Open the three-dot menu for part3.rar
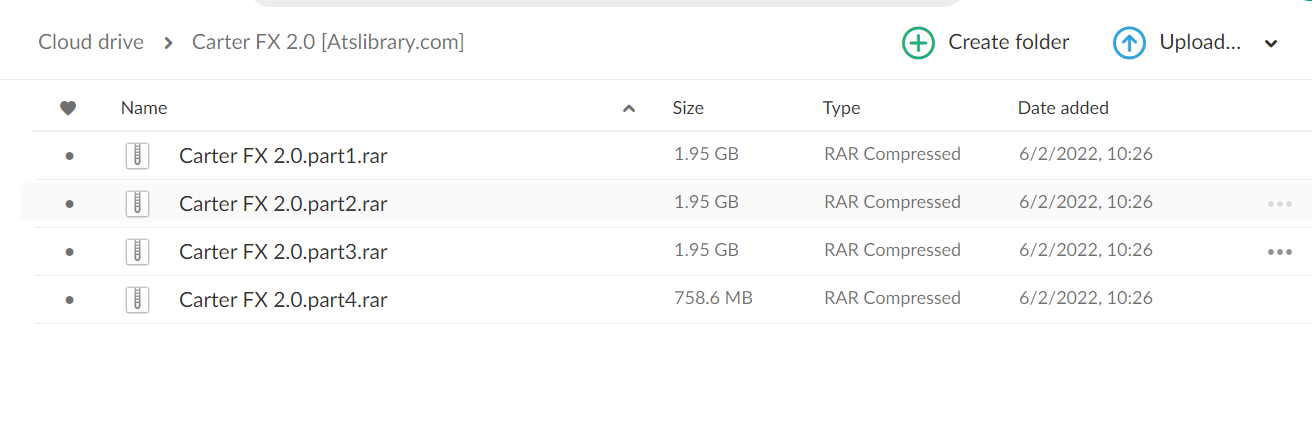This screenshot has height=428, width=1312. coord(1279,252)
